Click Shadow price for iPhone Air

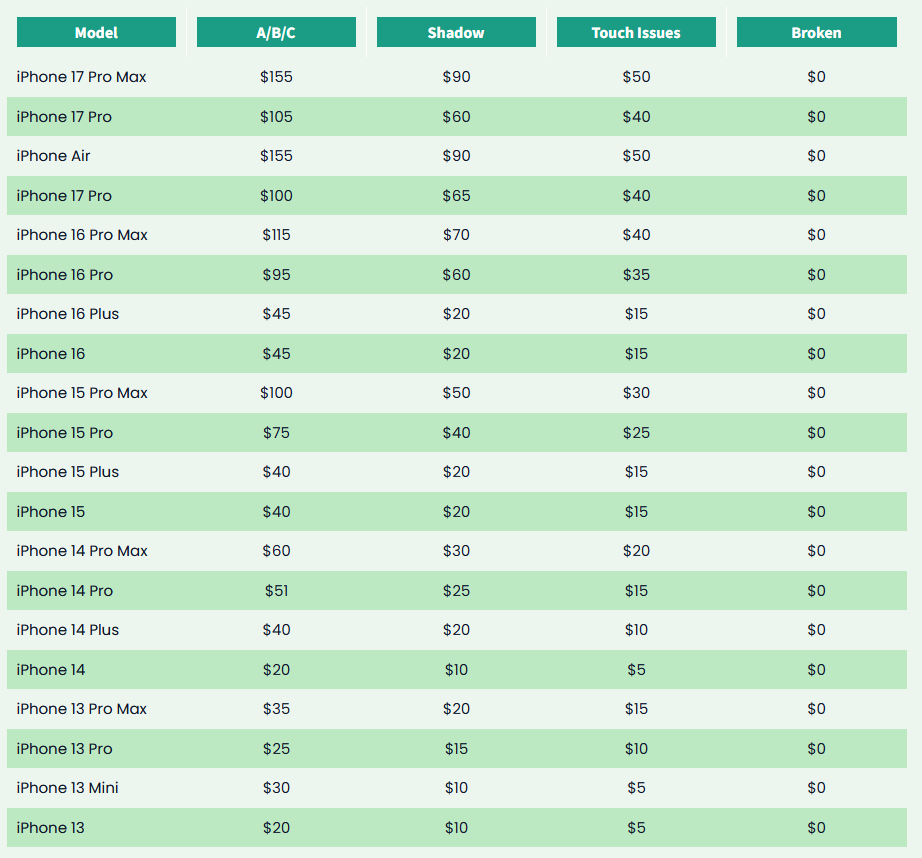pos(456,156)
